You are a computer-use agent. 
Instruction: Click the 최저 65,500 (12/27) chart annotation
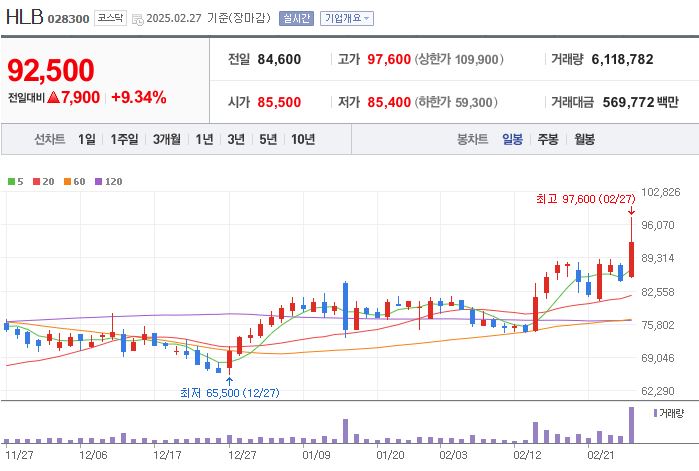[230, 393]
